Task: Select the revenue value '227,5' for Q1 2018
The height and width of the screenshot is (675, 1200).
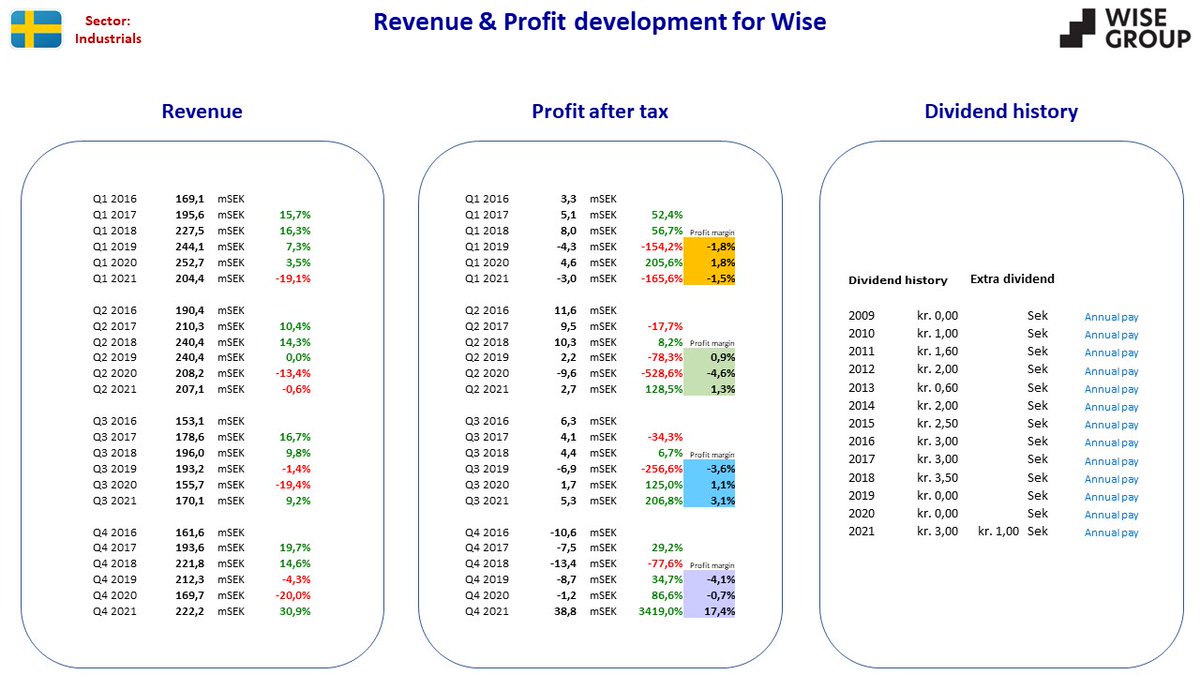Action: tap(191, 231)
